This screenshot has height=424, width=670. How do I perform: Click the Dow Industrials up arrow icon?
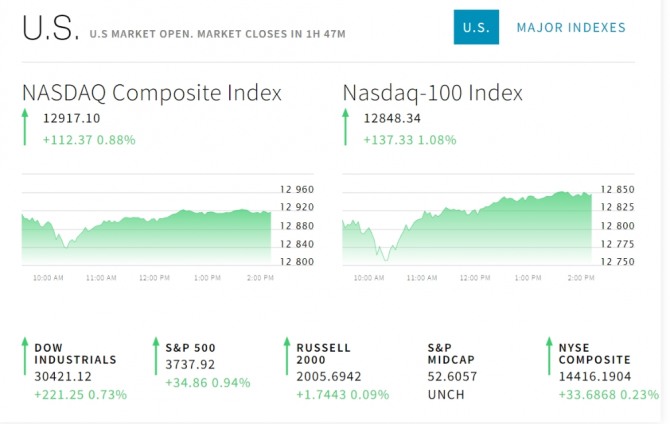[x=25, y=357]
